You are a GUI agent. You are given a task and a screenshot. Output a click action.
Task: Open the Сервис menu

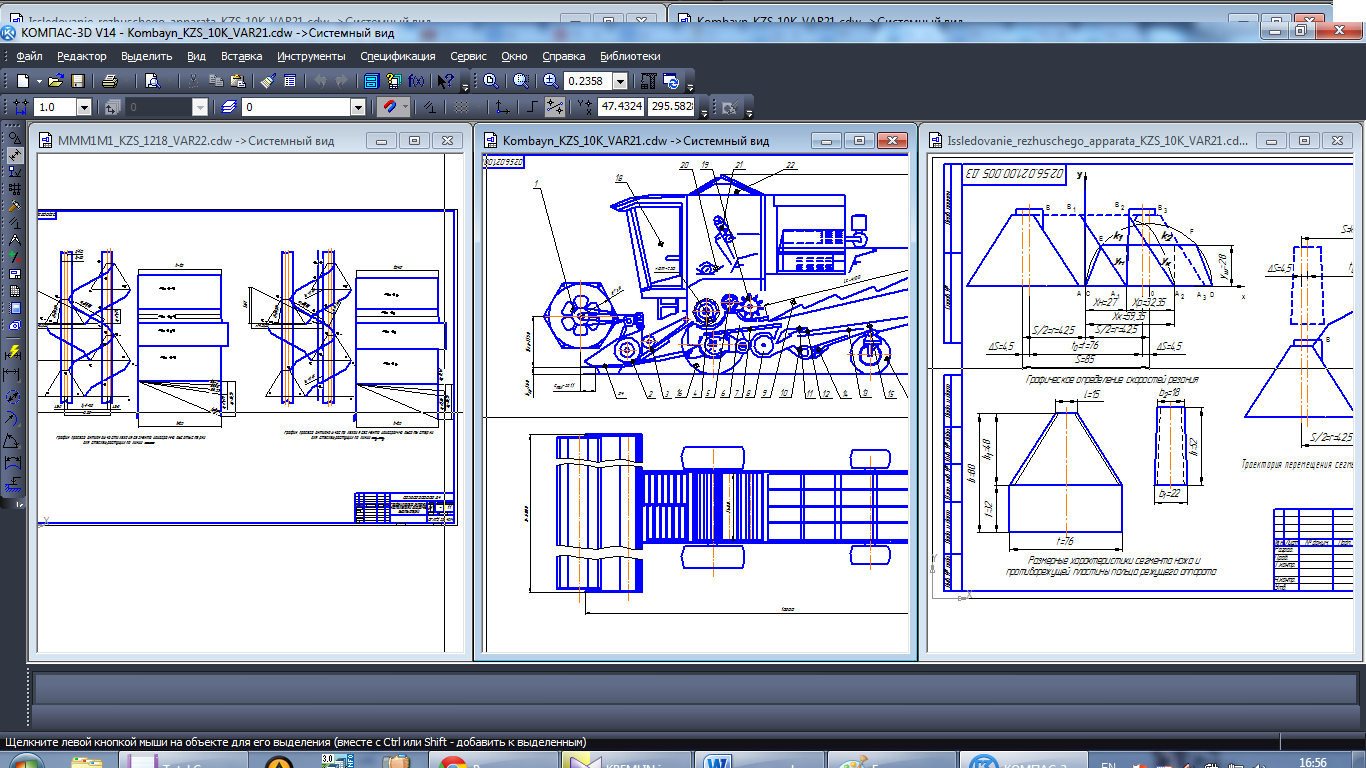pyautogui.click(x=469, y=56)
